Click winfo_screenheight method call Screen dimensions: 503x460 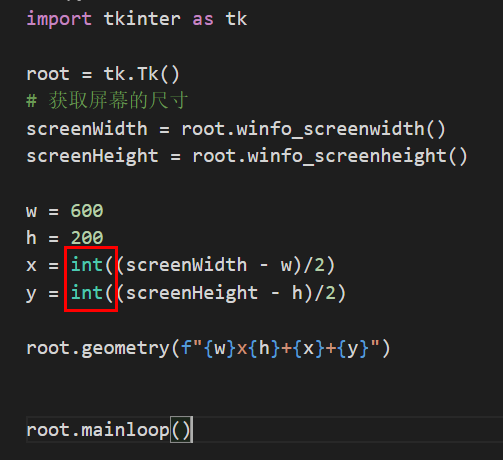(x=357, y=157)
